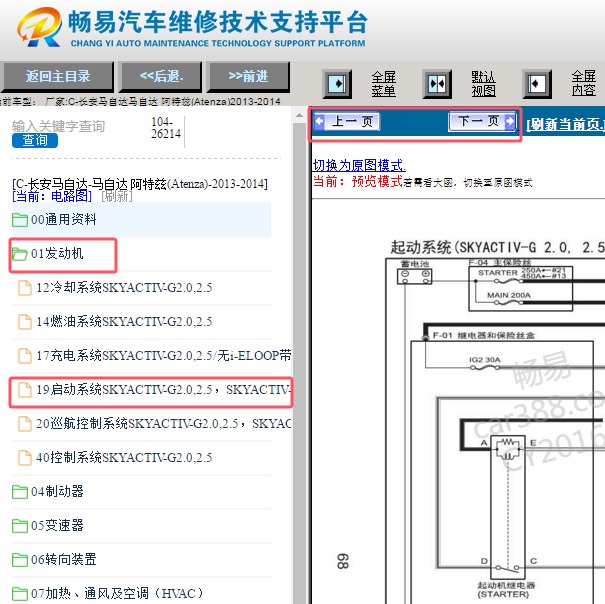Screen dimensions: 605x604
Task: Click 全屏内容 label
Action: tap(584, 84)
